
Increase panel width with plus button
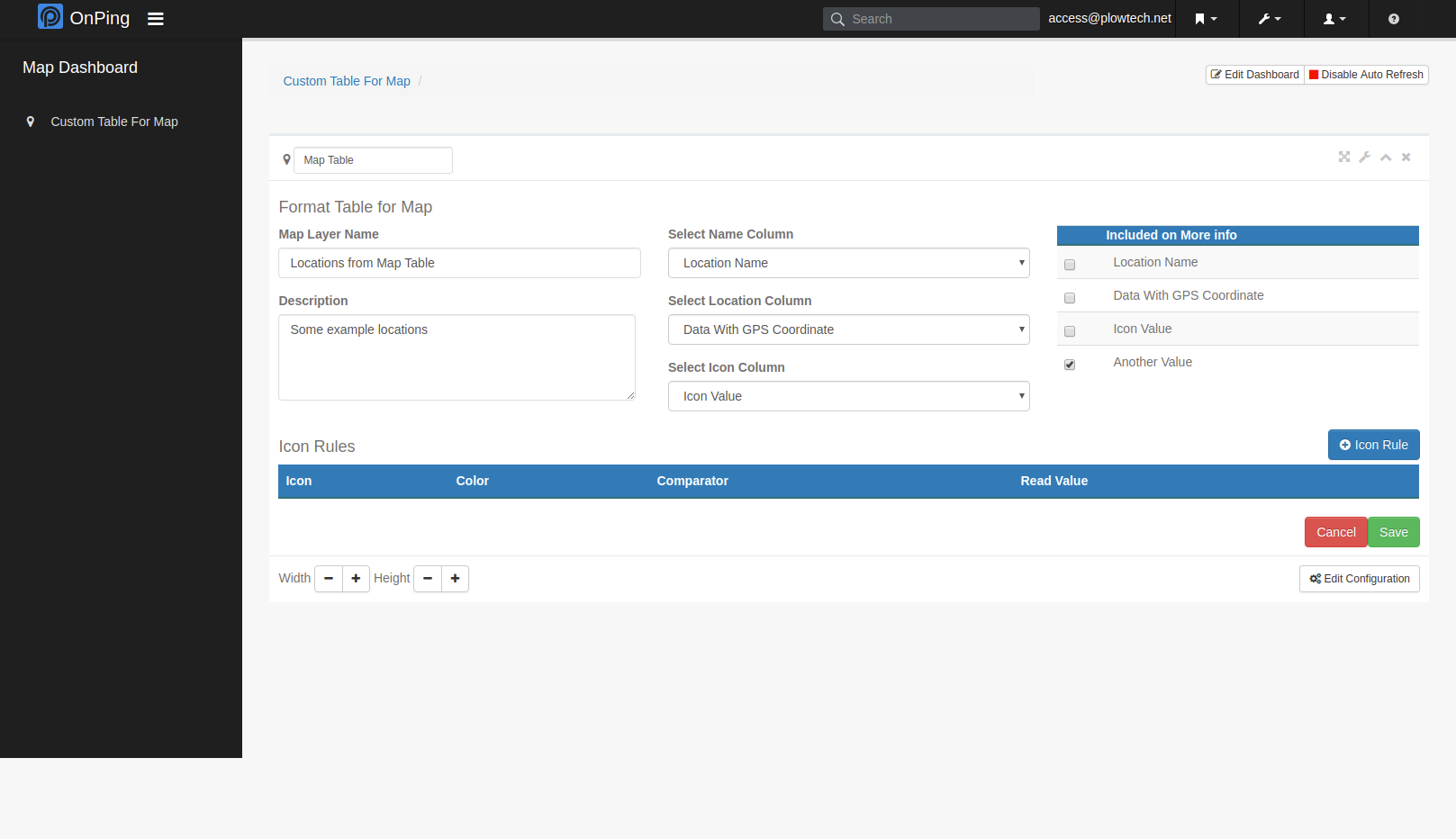356,578
